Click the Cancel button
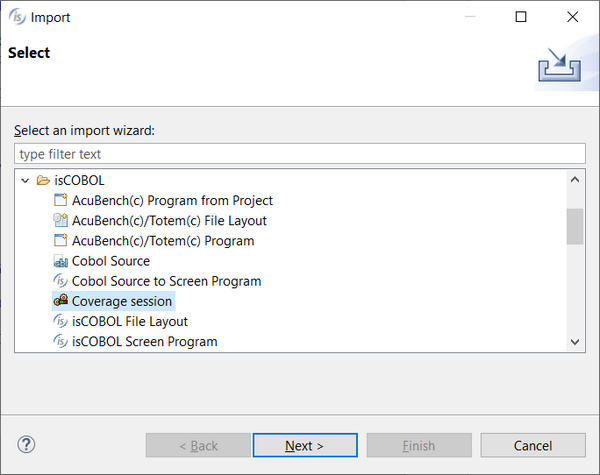This screenshot has width=600, height=475. tap(533, 445)
